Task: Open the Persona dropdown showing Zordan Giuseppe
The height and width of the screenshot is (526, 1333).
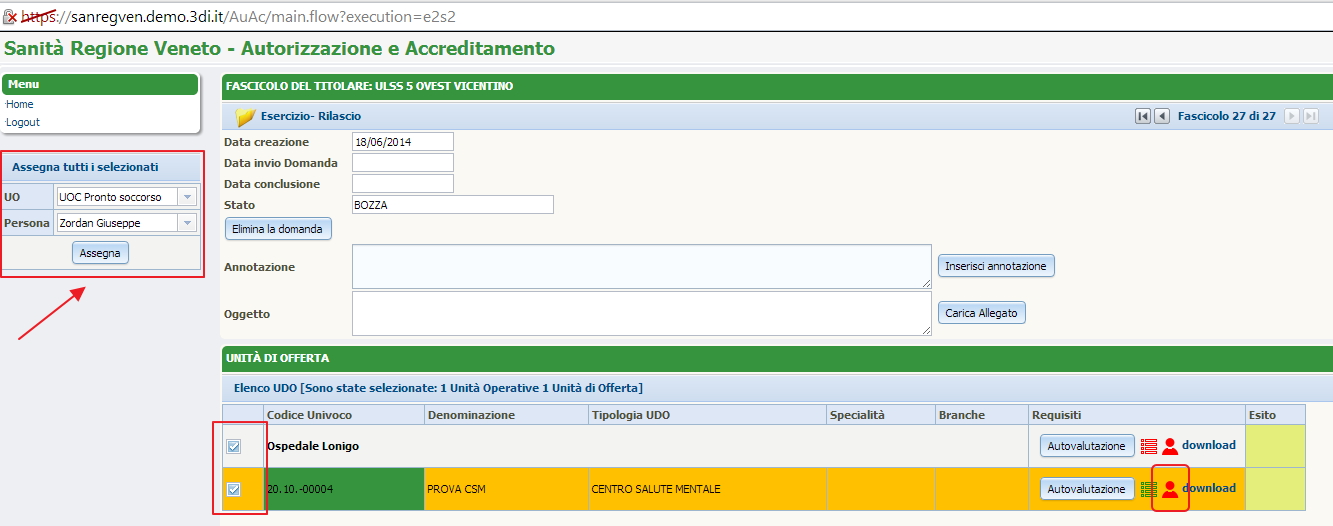Action: [186, 223]
